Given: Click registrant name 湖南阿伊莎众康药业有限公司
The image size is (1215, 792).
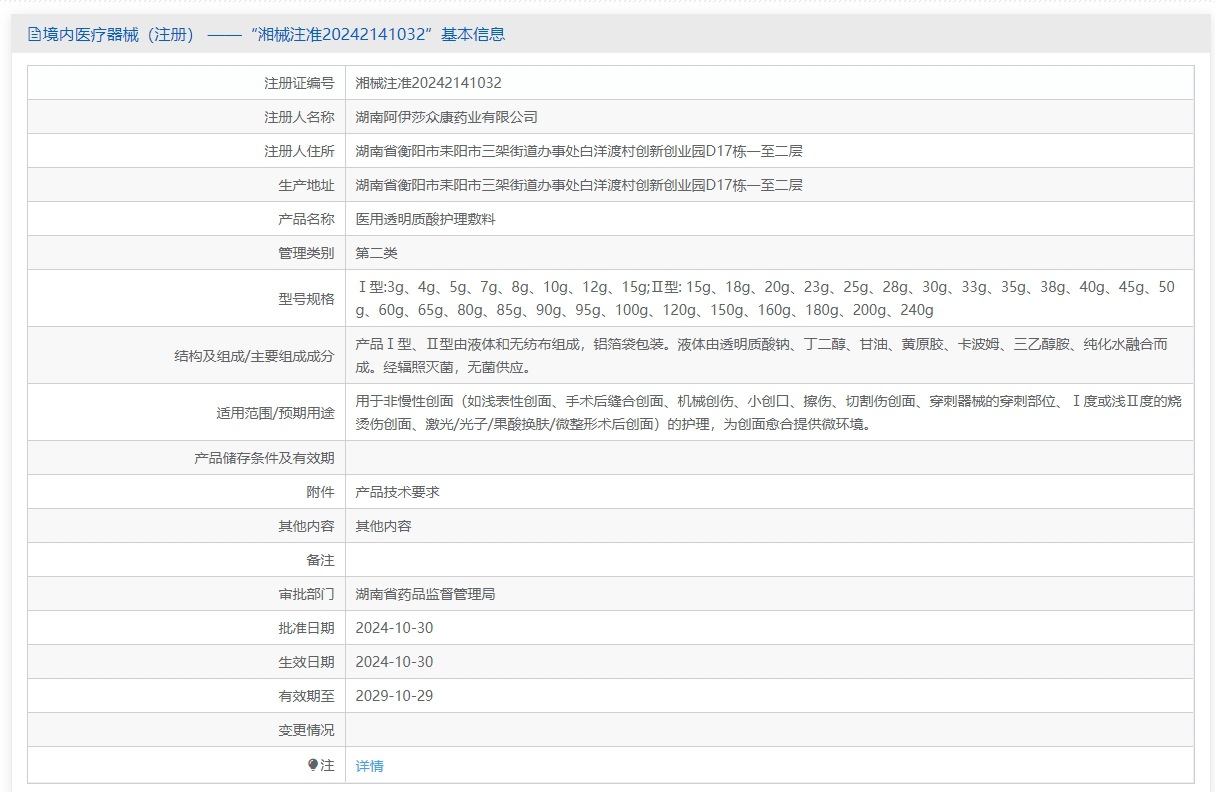Looking at the screenshot, I should tap(447, 117).
